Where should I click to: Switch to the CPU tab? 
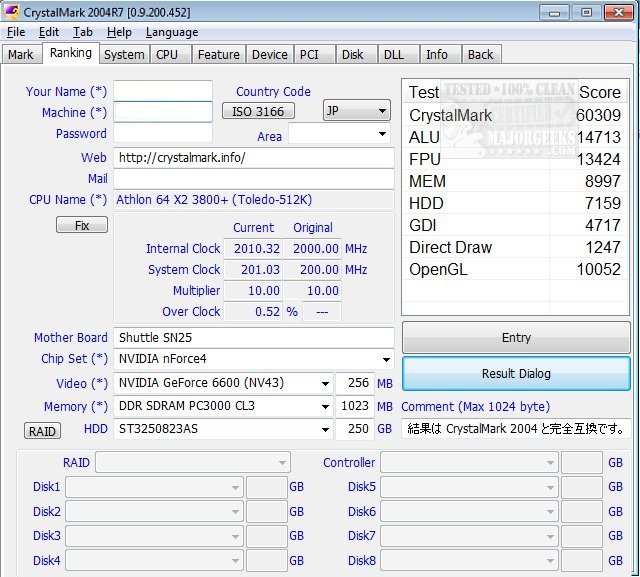click(167, 55)
